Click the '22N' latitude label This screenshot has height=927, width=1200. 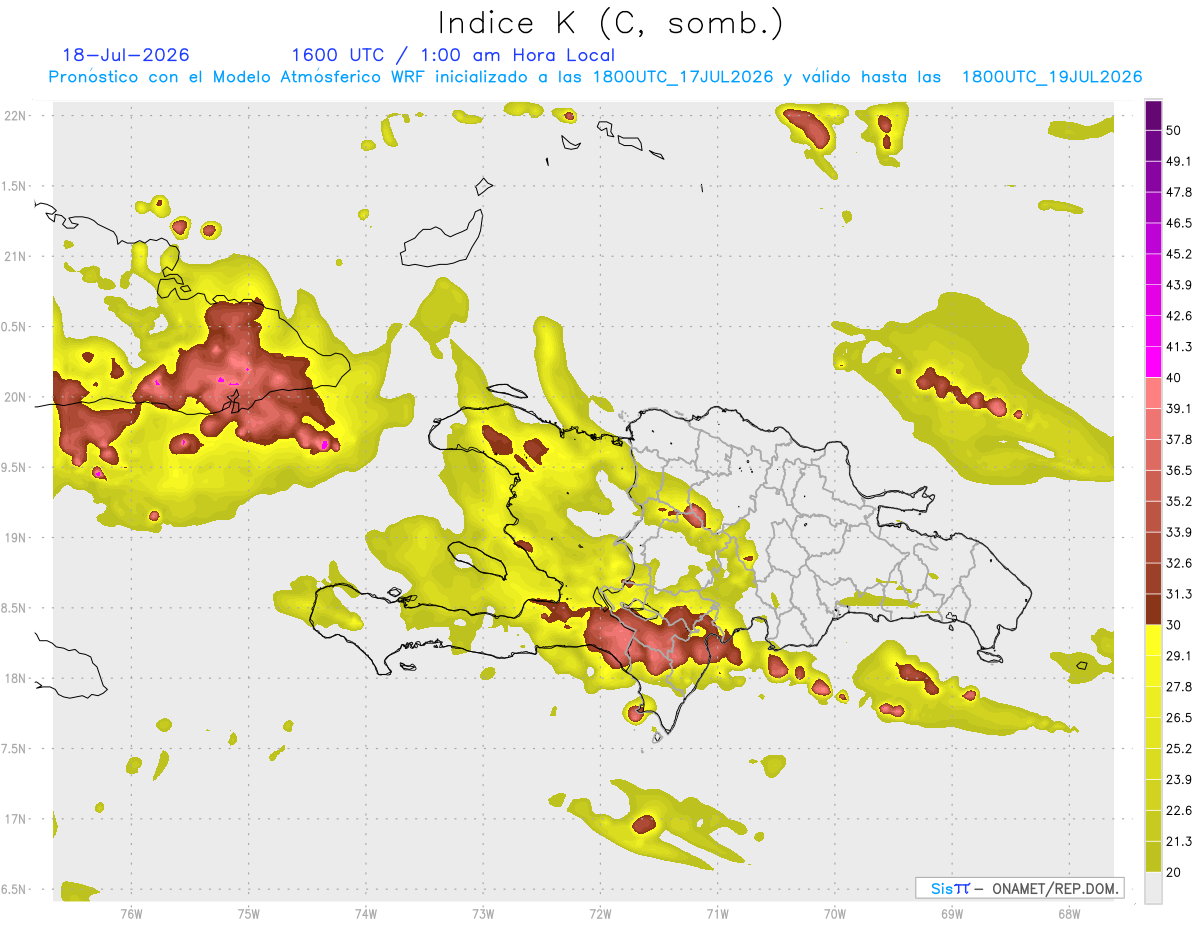point(17,116)
